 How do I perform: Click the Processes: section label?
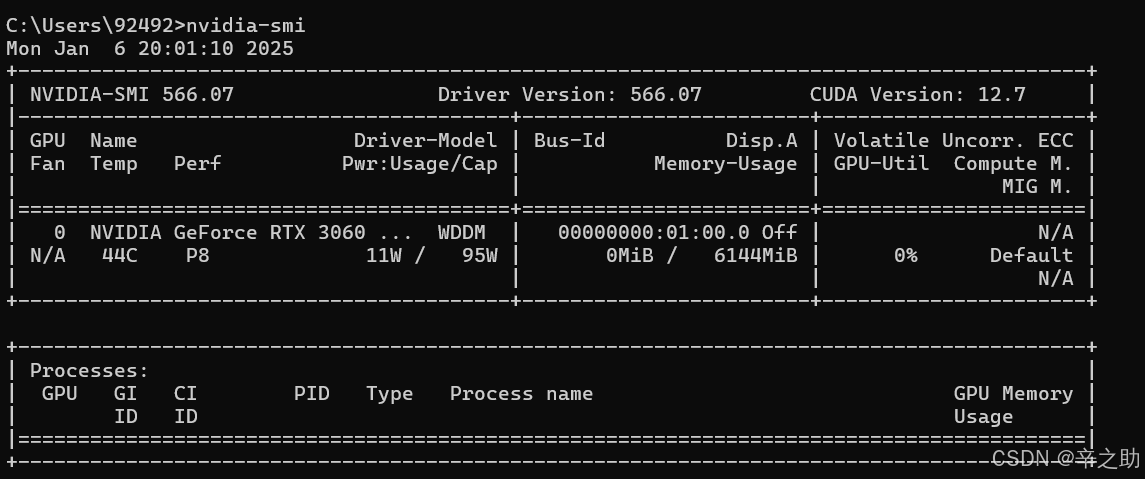[x=90, y=370]
